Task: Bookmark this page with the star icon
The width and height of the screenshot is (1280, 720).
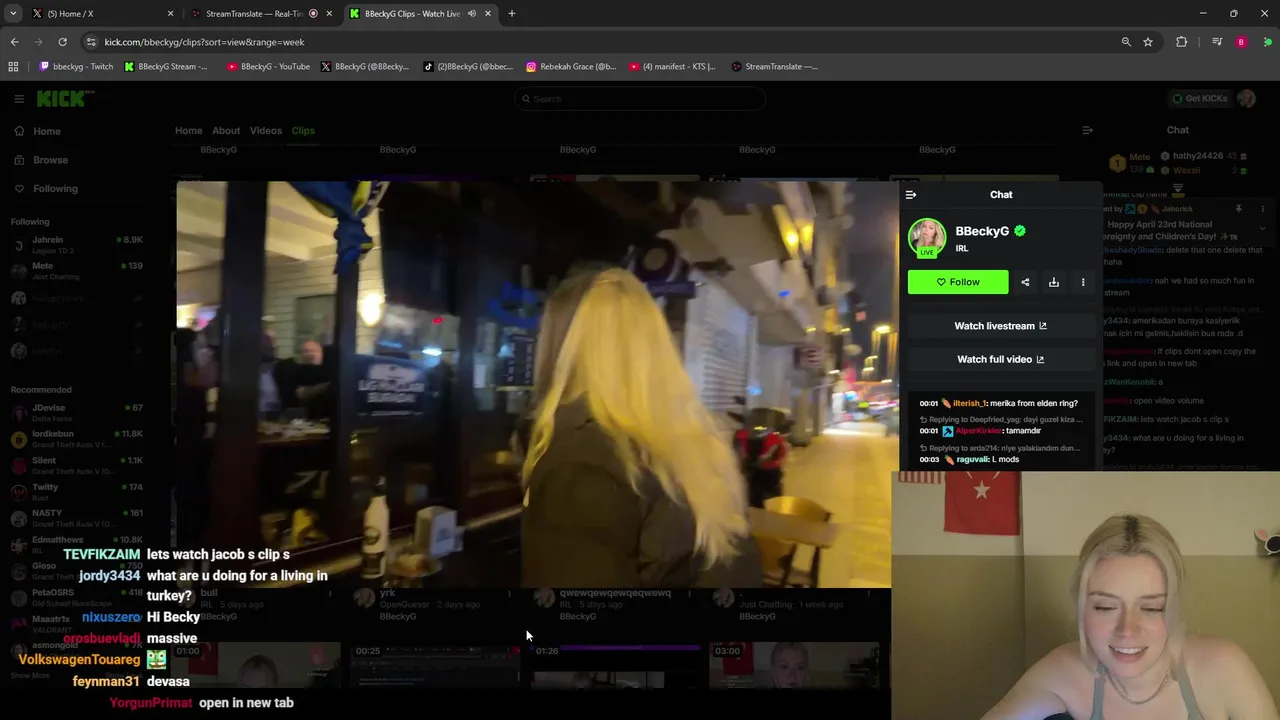Action: click(1148, 42)
